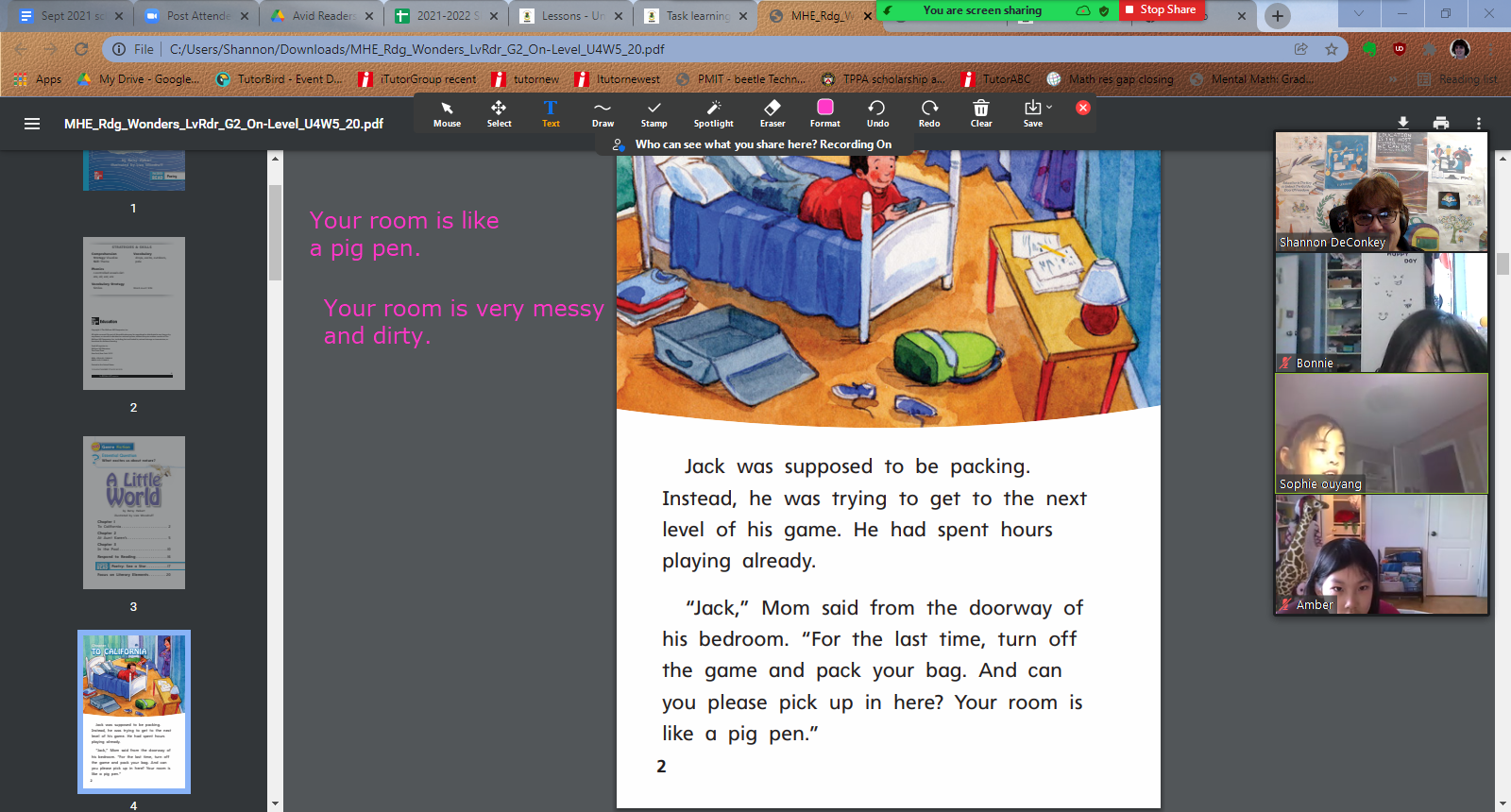Switch to Sept 2021 tab
1511x812 pixels.
click(x=66, y=16)
